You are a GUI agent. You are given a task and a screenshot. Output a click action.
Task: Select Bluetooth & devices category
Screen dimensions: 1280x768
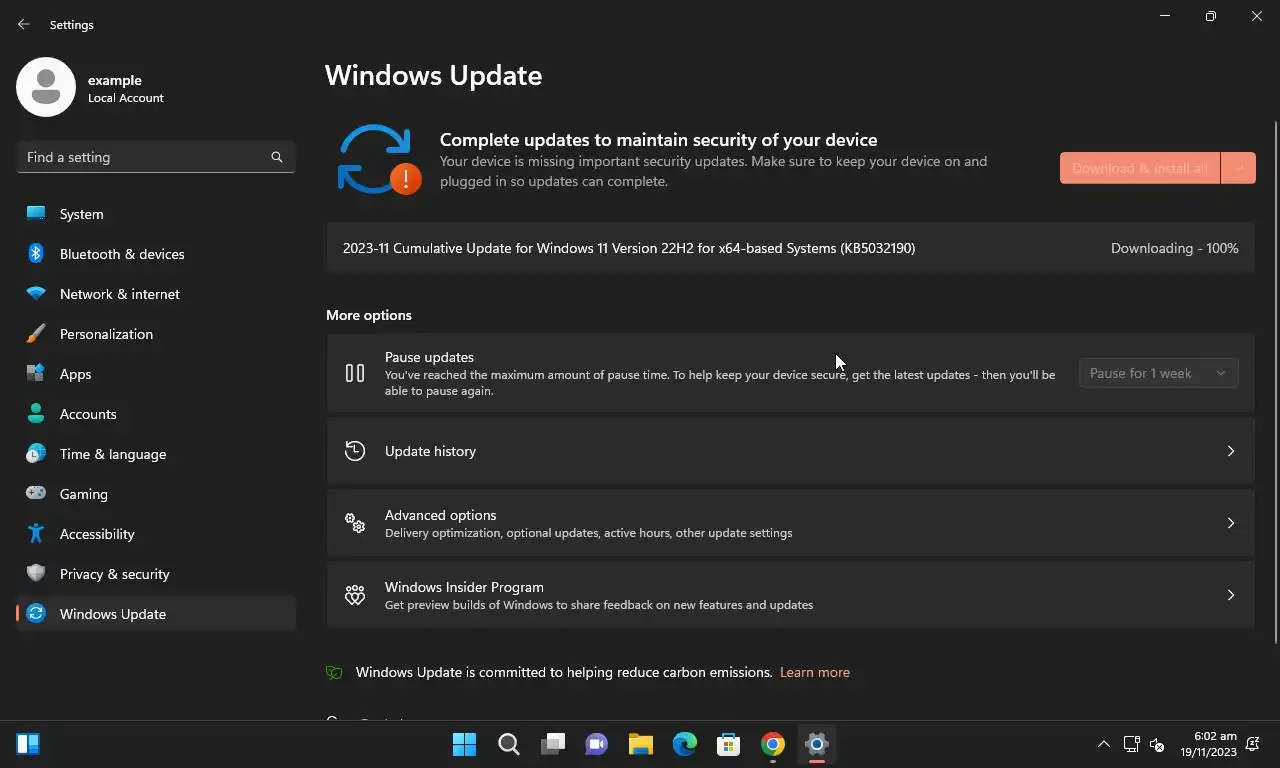coord(156,254)
